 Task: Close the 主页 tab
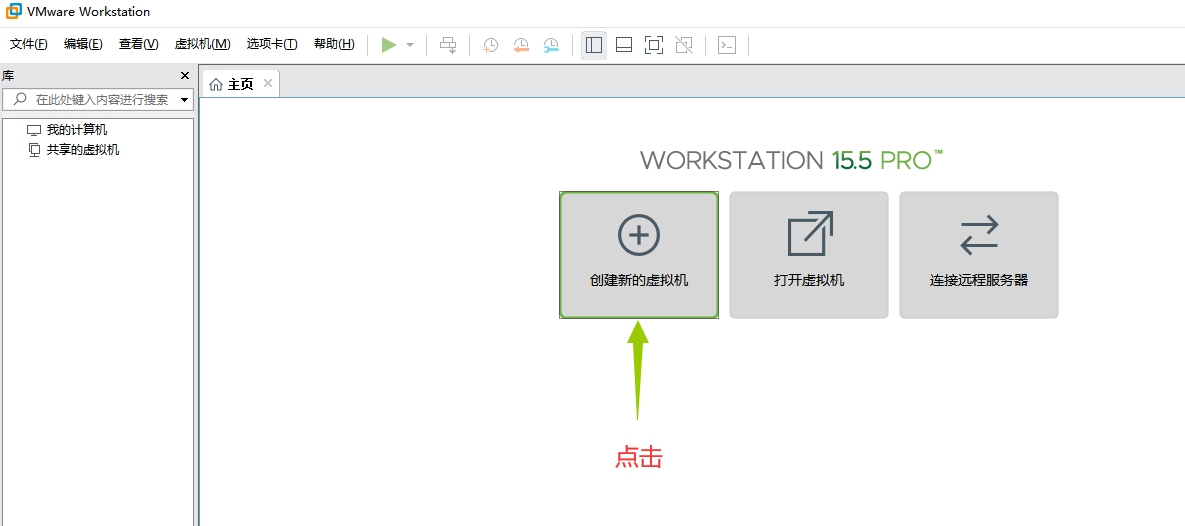click(x=268, y=83)
